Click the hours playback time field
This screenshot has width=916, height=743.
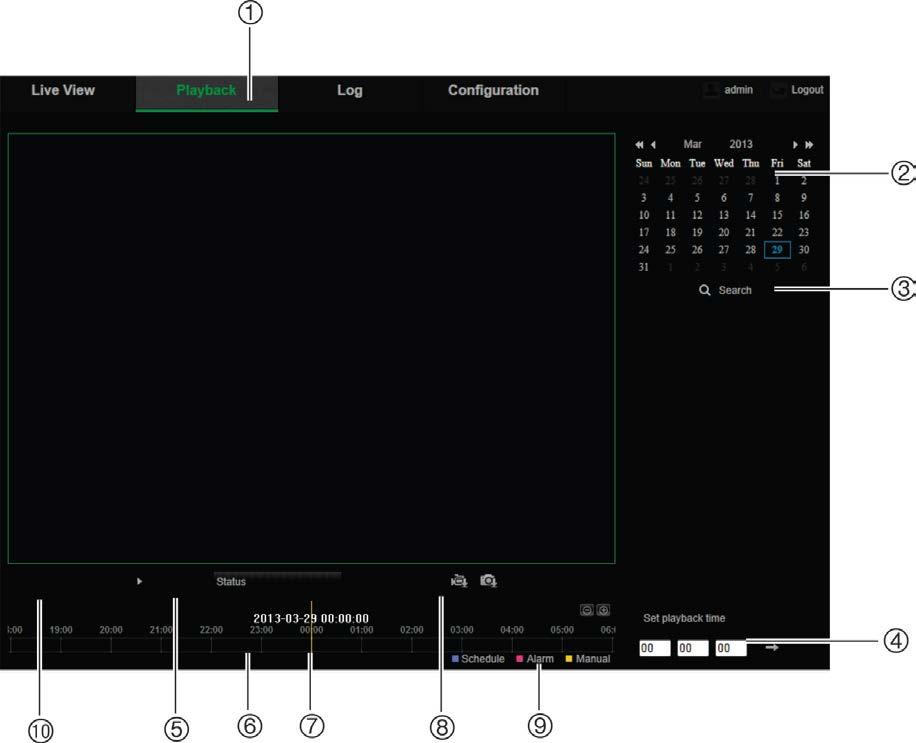click(655, 648)
